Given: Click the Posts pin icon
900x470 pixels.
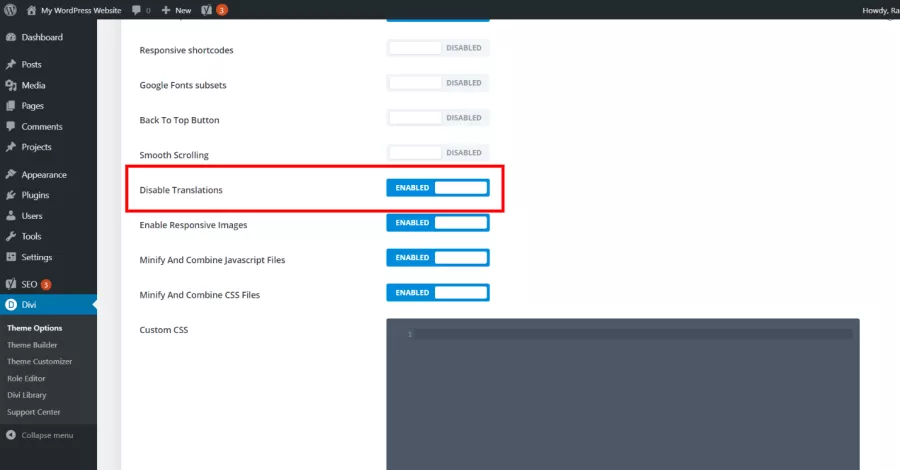Looking at the screenshot, I should [11, 64].
